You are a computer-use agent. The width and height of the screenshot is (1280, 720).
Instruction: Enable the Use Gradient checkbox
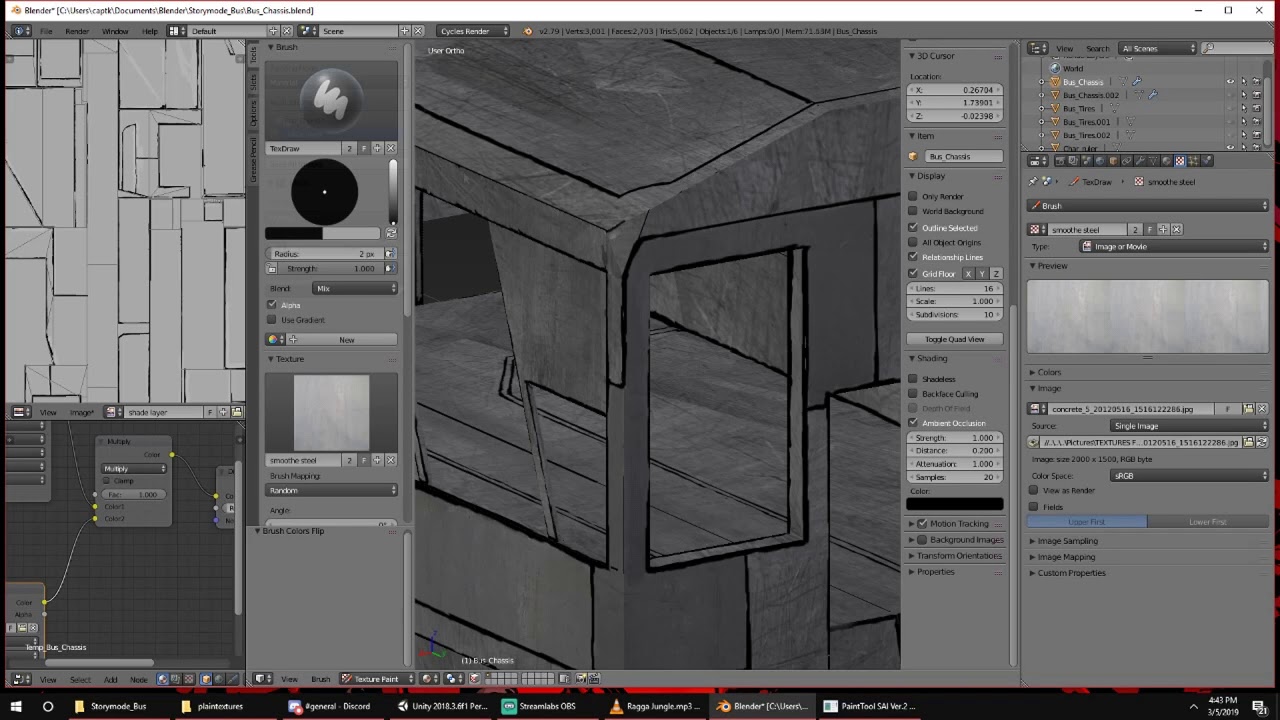[272, 320]
